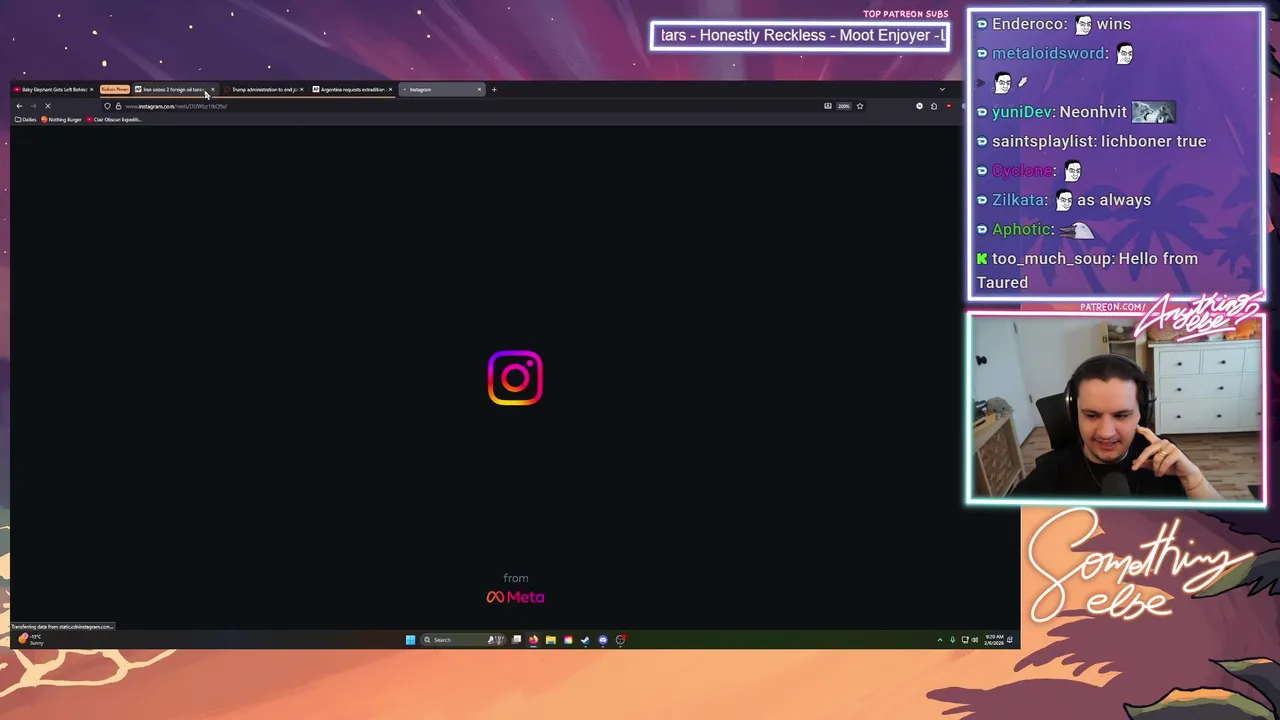Image resolution: width=1280 pixels, height=720 pixels.
Task: Click too_much_soup's Hello from Taured message
Action: coord(1087,270)
